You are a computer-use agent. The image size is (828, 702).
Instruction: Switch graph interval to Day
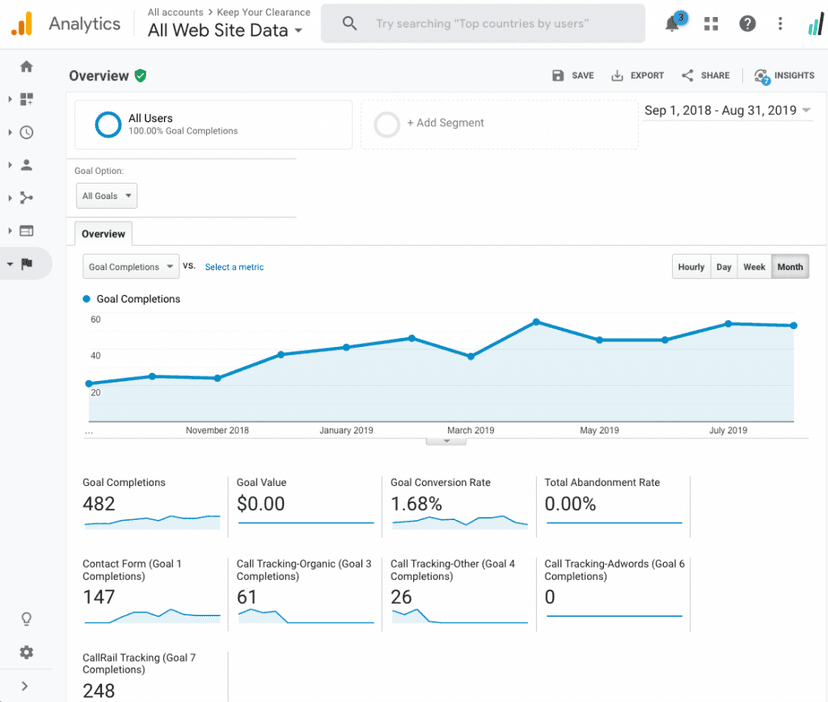tap(723, 267)
